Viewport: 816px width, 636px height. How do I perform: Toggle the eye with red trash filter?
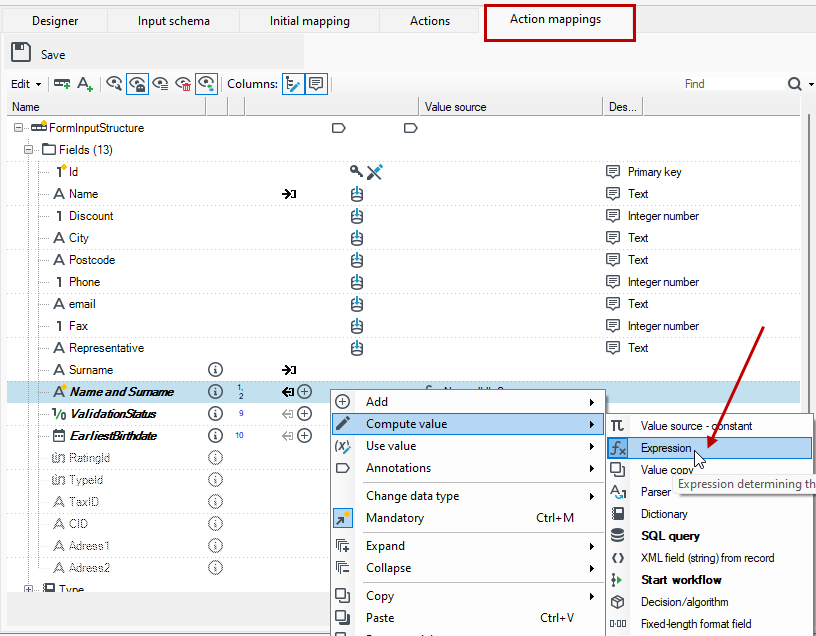click(183, 84)
